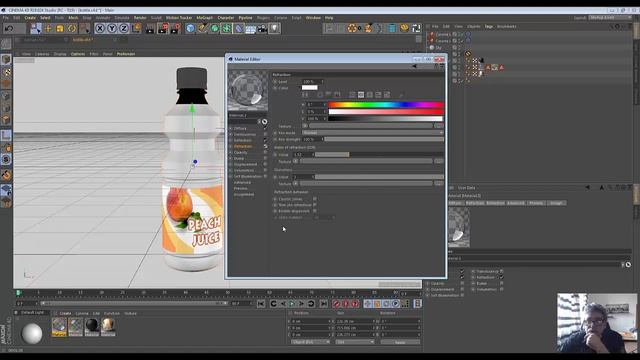Open the green Subdivision generator icon

click(x=214, y=28)
